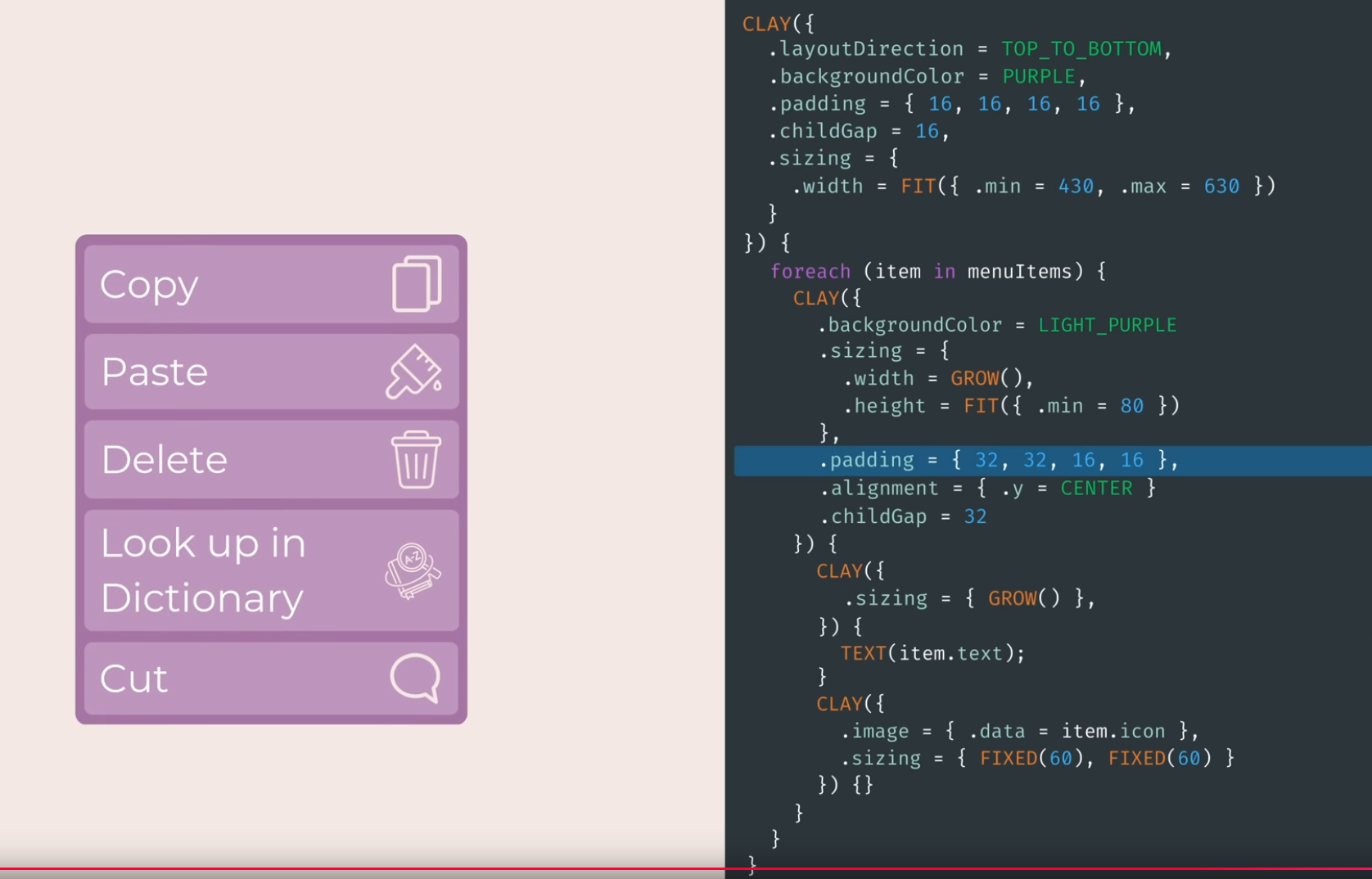
Task: Click the Paste paintbrush icon
Action: (x=414, y=372)
